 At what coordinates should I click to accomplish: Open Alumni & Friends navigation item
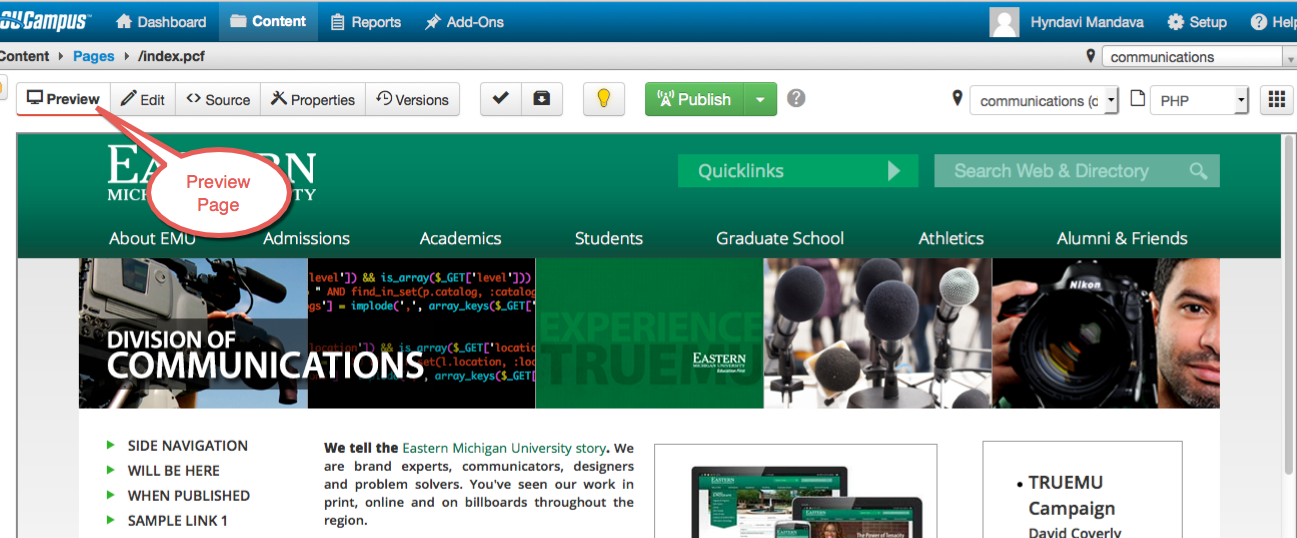[x=1122, y=238]
